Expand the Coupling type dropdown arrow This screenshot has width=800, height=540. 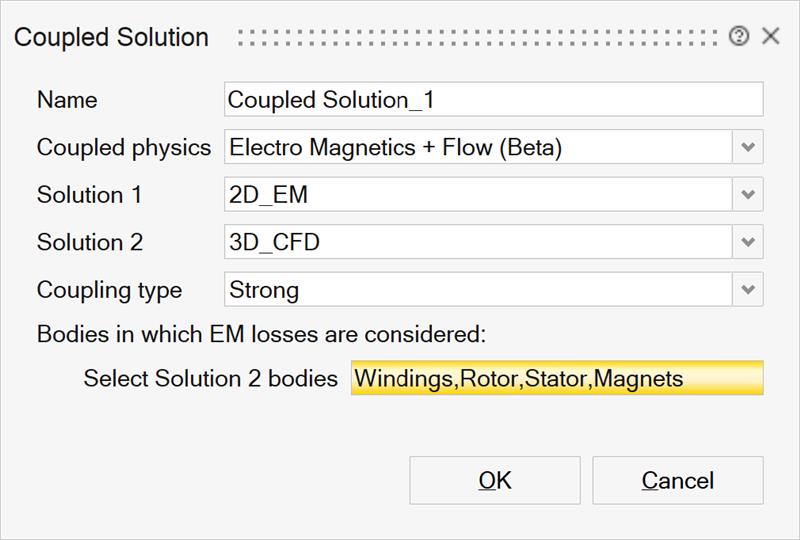click(x=748, y=290)
